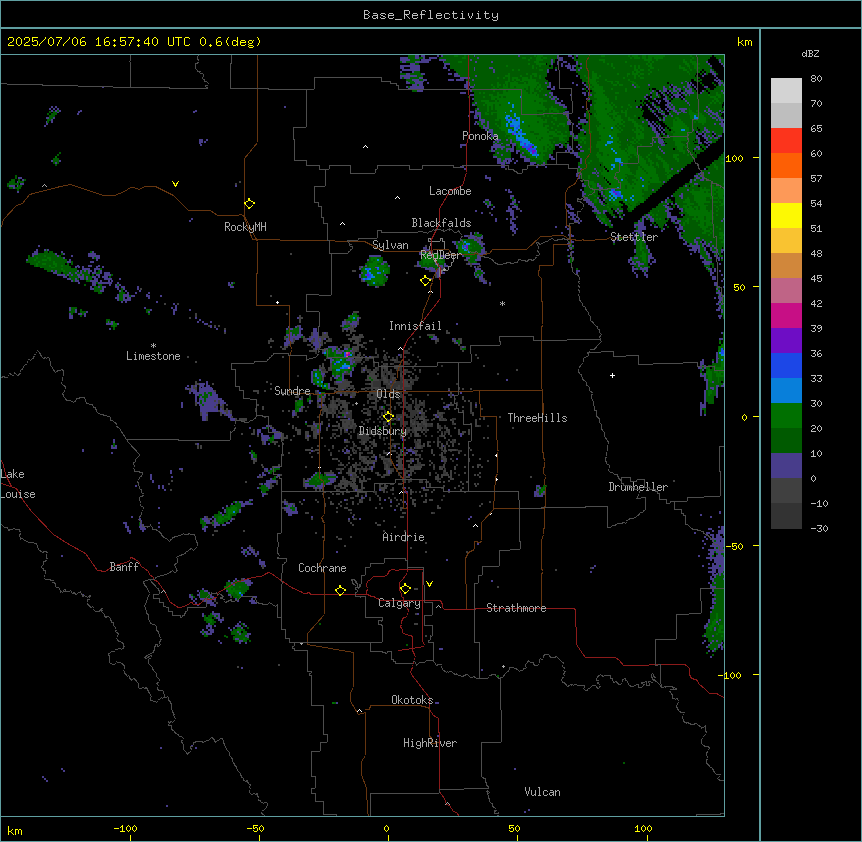Pick the purple 36-39 dBZ swatch
Screen dimensions: 862x842
786,341
